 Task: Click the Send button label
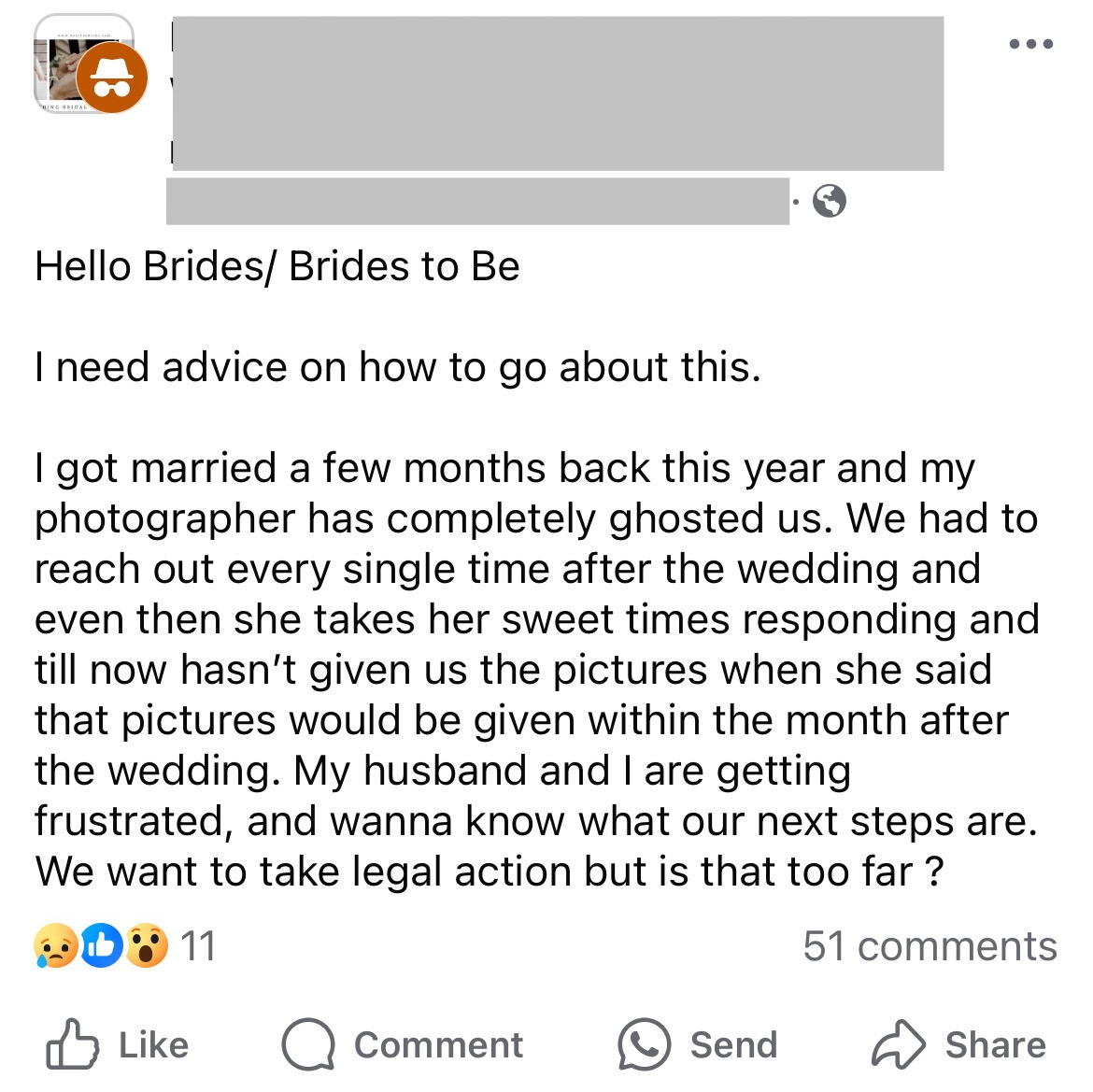[732, 1044]
